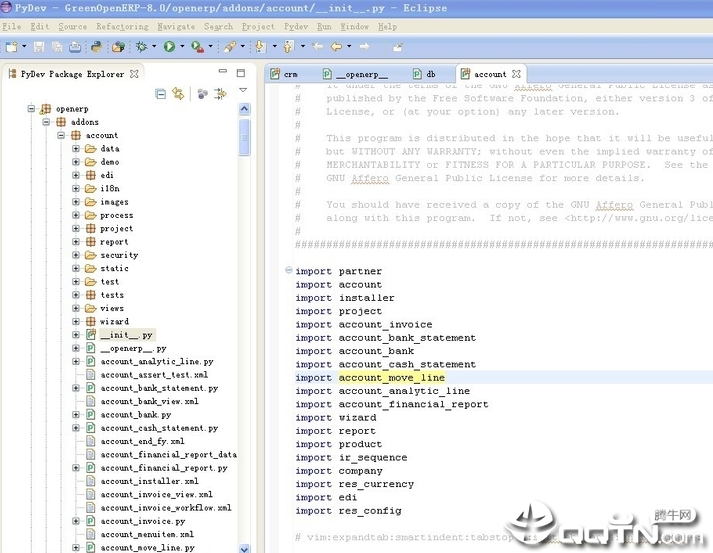Click 'import wizard' line in editor

click(x=336, y=417)
